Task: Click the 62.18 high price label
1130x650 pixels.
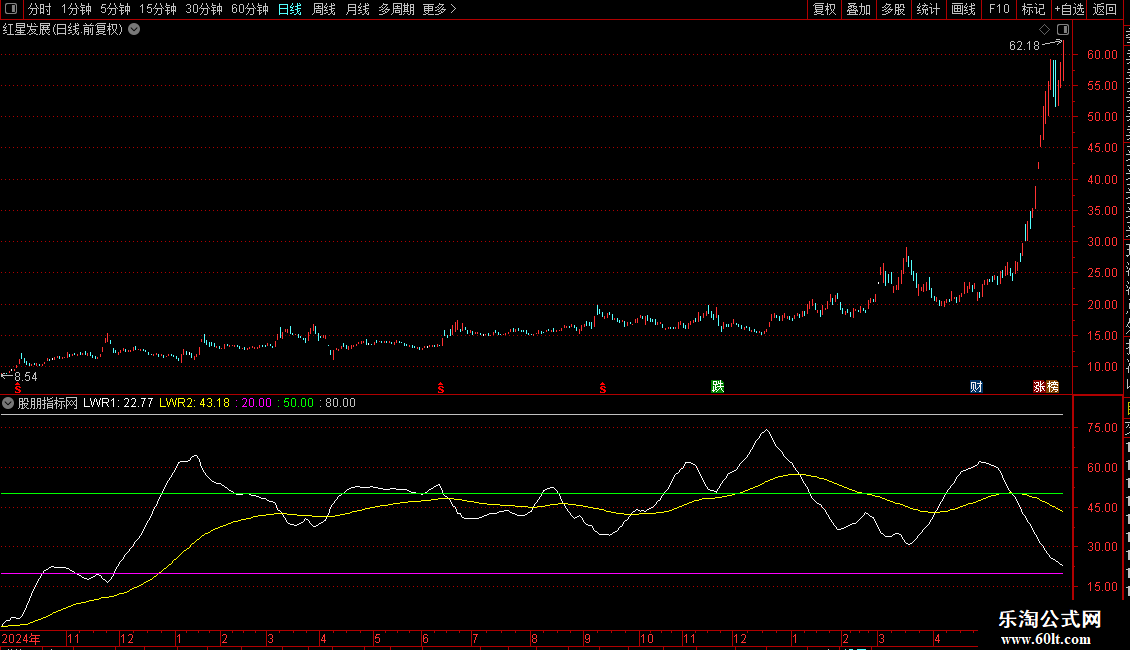Action: coord(1024,45)
